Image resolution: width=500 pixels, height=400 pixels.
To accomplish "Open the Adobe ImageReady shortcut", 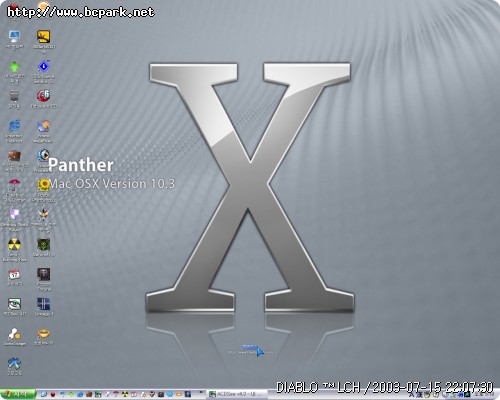I will click(43, 126).
